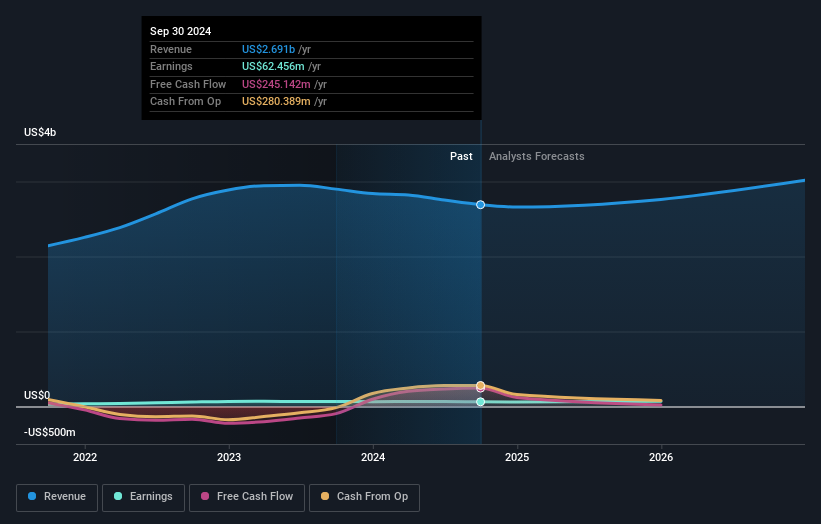Image resolution: width=821 pixels, height=524 pixels.
Task: Click the US$245.142m free cash flow value
Action: pos(276,84)
